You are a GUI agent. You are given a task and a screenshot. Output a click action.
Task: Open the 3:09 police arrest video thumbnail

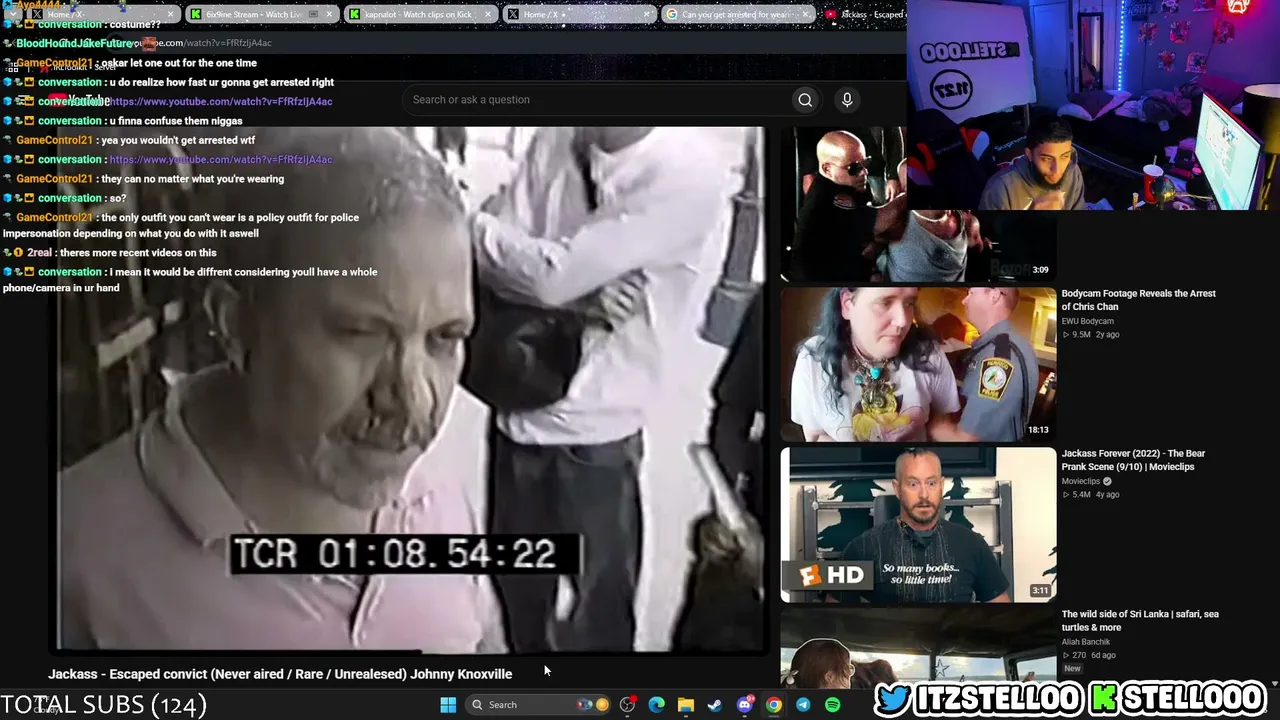click(918, 205)
